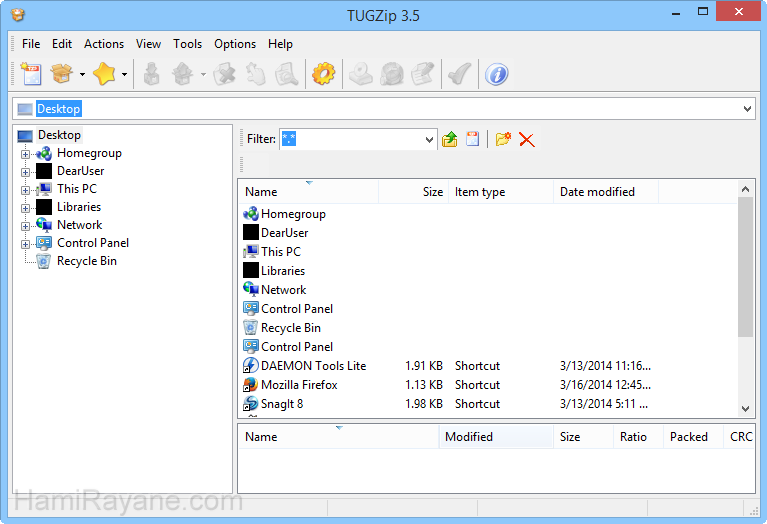
Task: Open the dropdown arrow next to Add icon
Action: (x=203, y=74)
